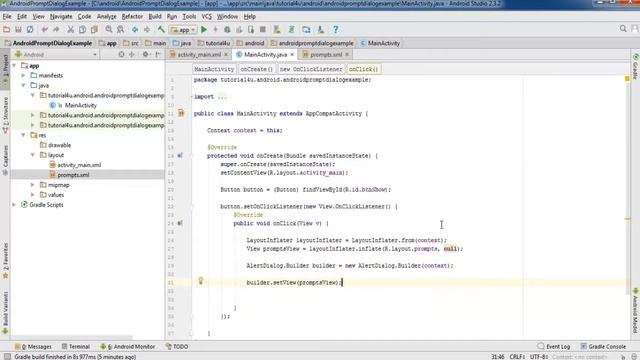Screen dimensions: 640x360
Task: Click the Help question mark icon
Action: click(x=336, y=29)
